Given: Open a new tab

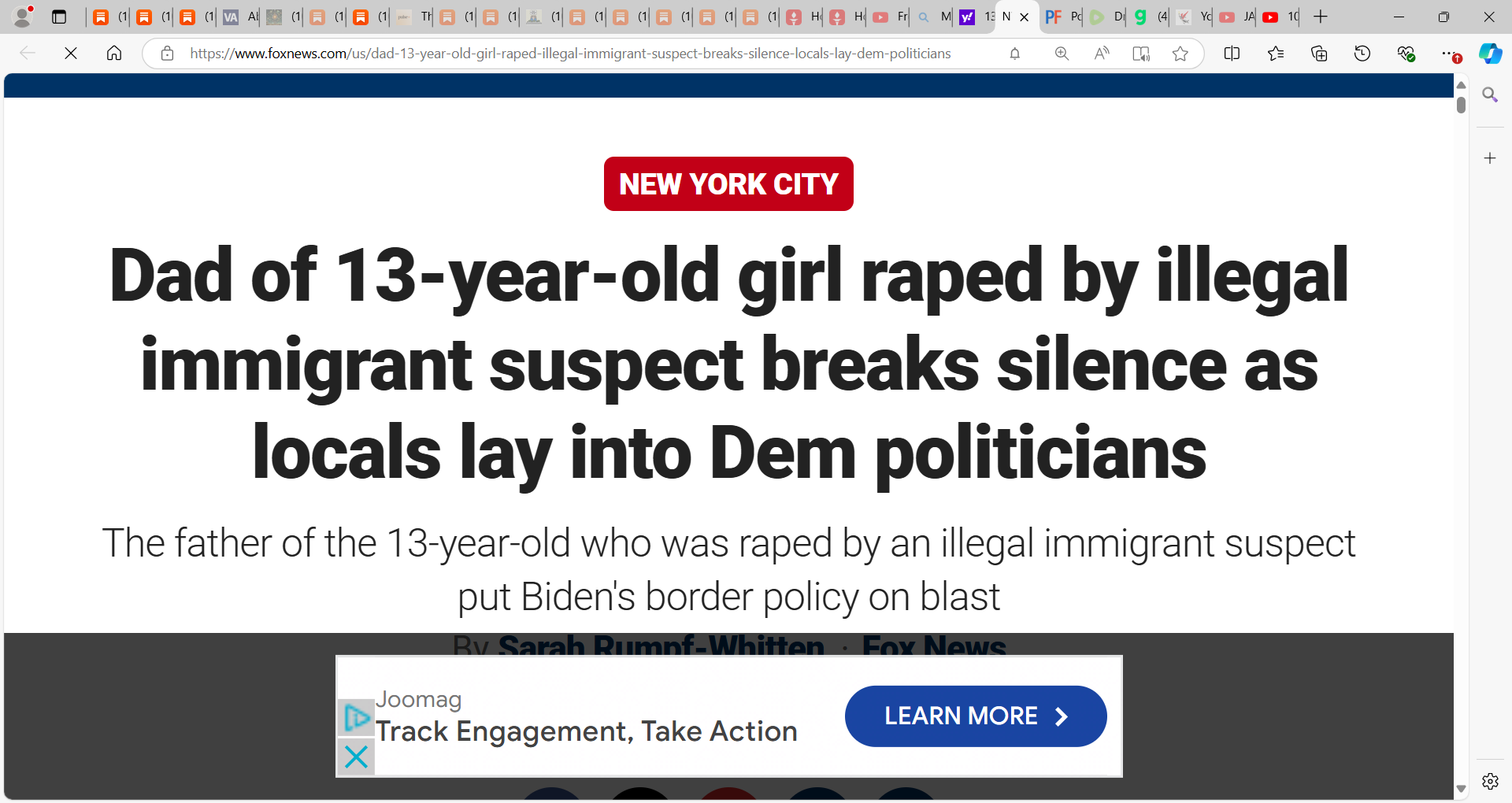Looking at the screenshot, I should point(1321,17).
